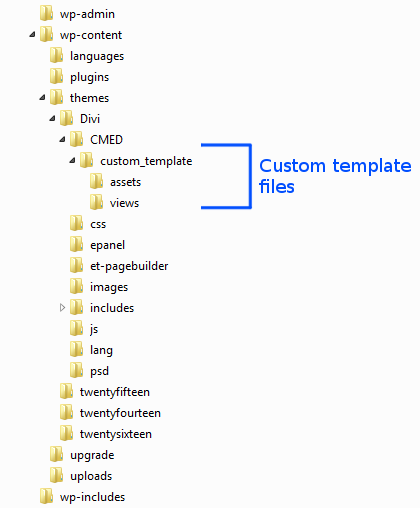This screenshot has height=508, width=420.
Task: Collapse the wp-content folder arrow
Action: click(32, 34)
